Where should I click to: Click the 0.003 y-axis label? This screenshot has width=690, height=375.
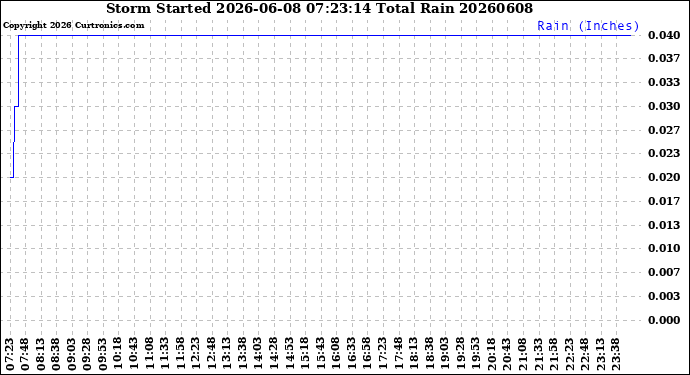click(x=664, y=296)
